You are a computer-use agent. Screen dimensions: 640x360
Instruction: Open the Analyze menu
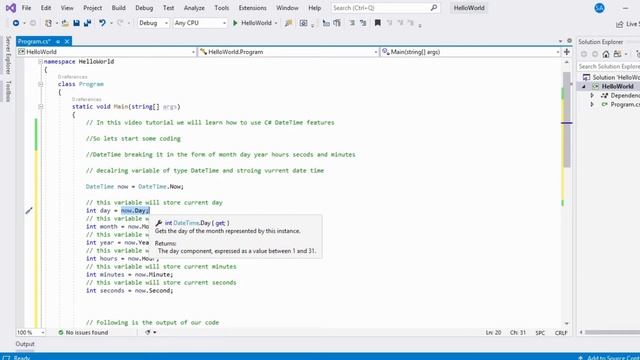(194, 8)
